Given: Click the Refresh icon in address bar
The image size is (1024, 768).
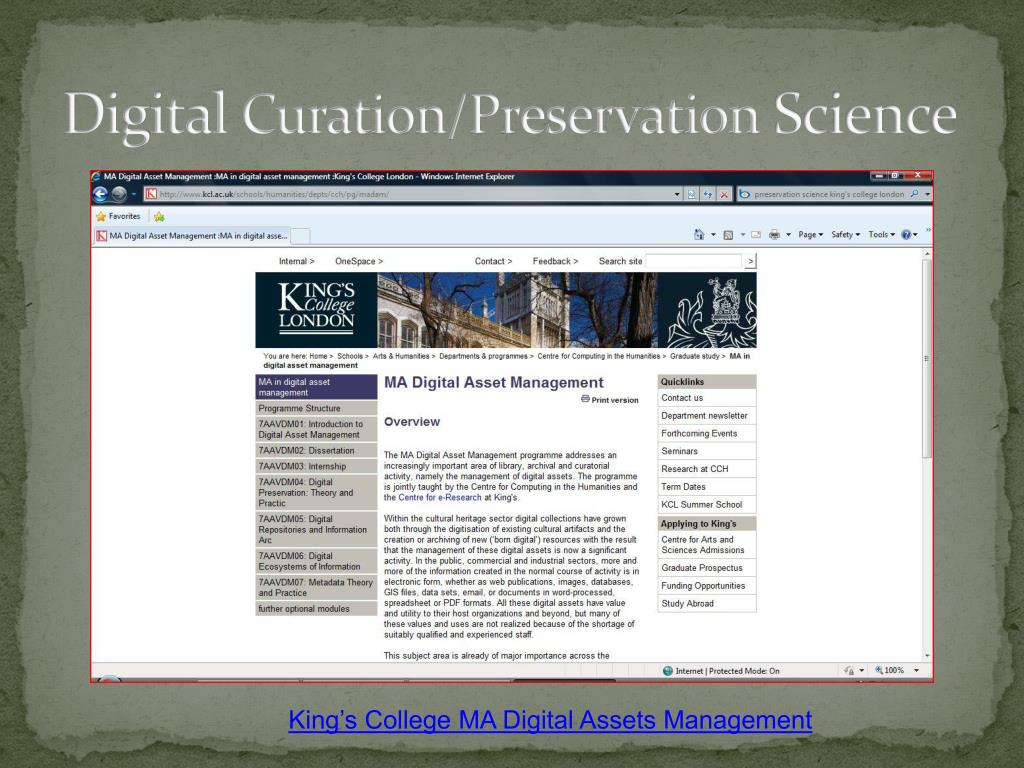Looking at the screenshot, I should 708,195.
